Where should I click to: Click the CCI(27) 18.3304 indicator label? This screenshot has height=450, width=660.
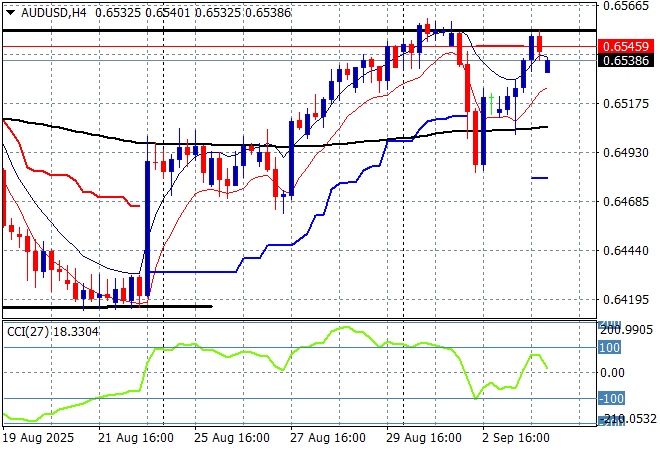coord(53,332)
